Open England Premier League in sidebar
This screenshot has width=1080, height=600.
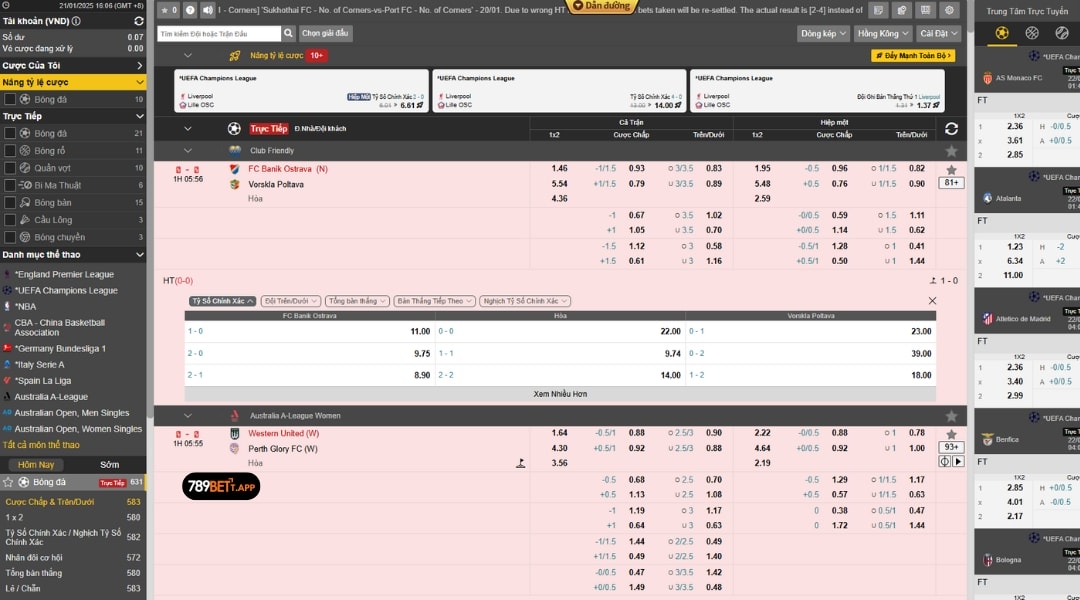click(x=64, y=275)
